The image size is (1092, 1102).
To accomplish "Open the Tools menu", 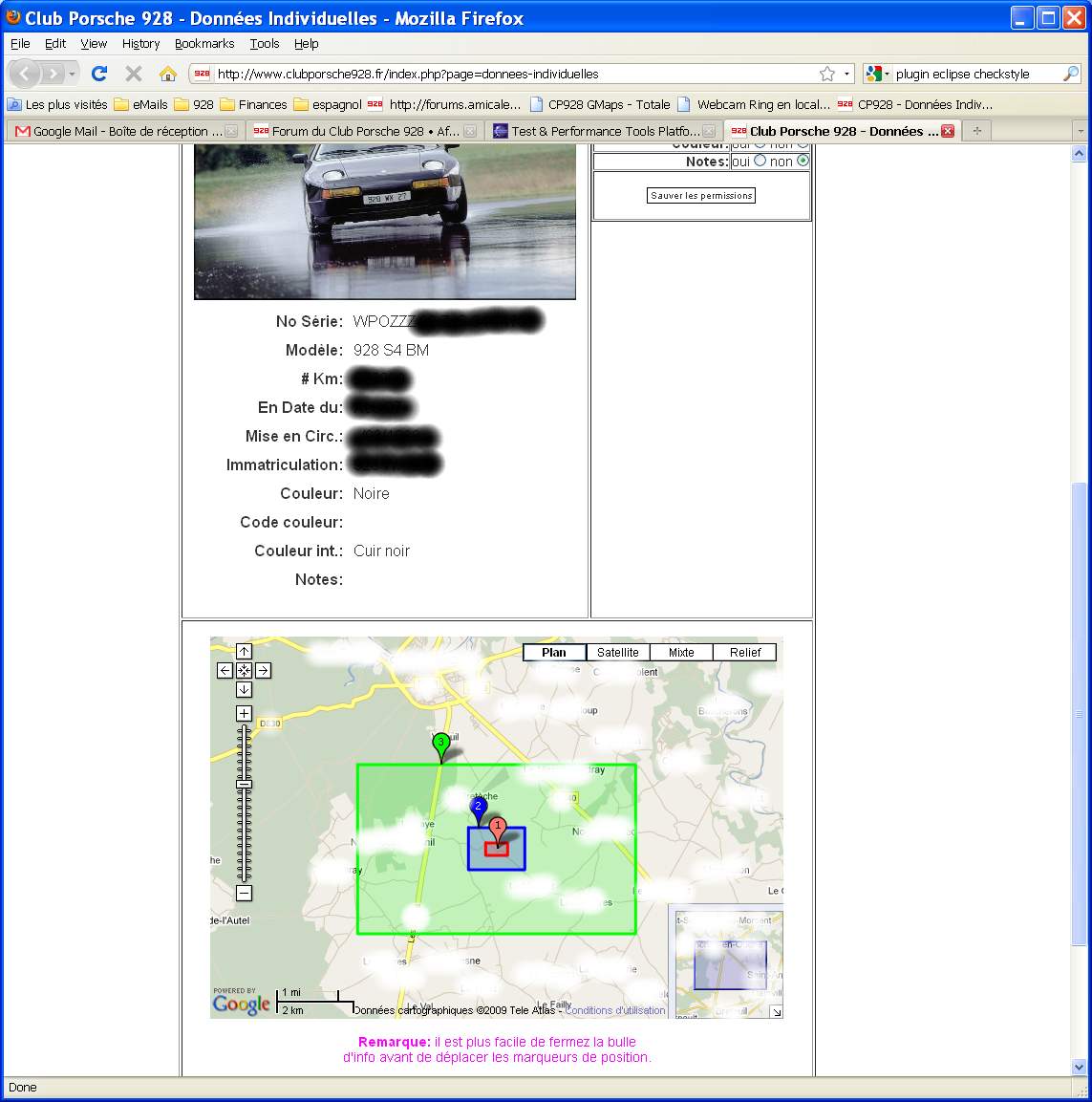I will [265, 44].
